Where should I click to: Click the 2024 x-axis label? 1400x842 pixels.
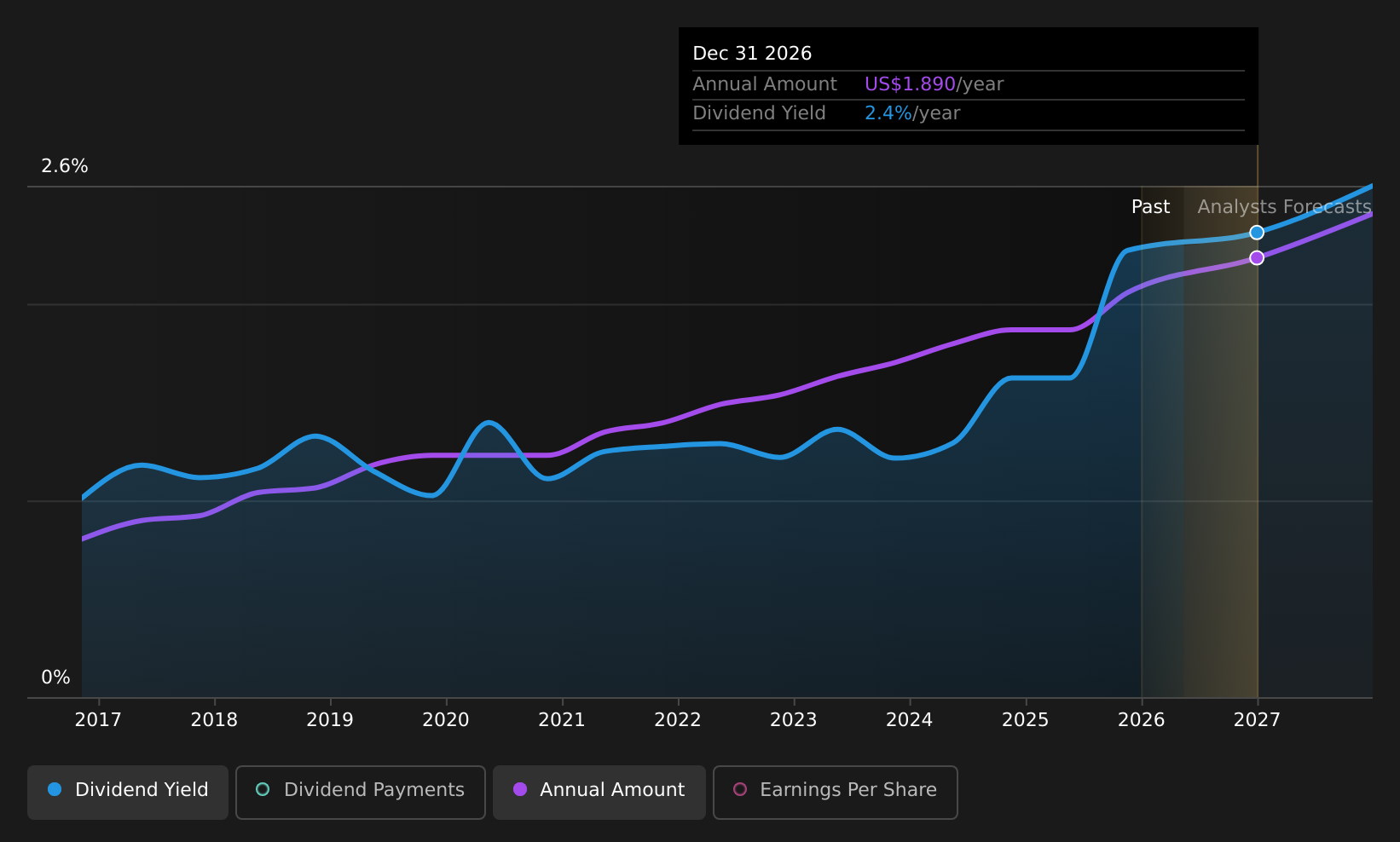click(910, 720)
